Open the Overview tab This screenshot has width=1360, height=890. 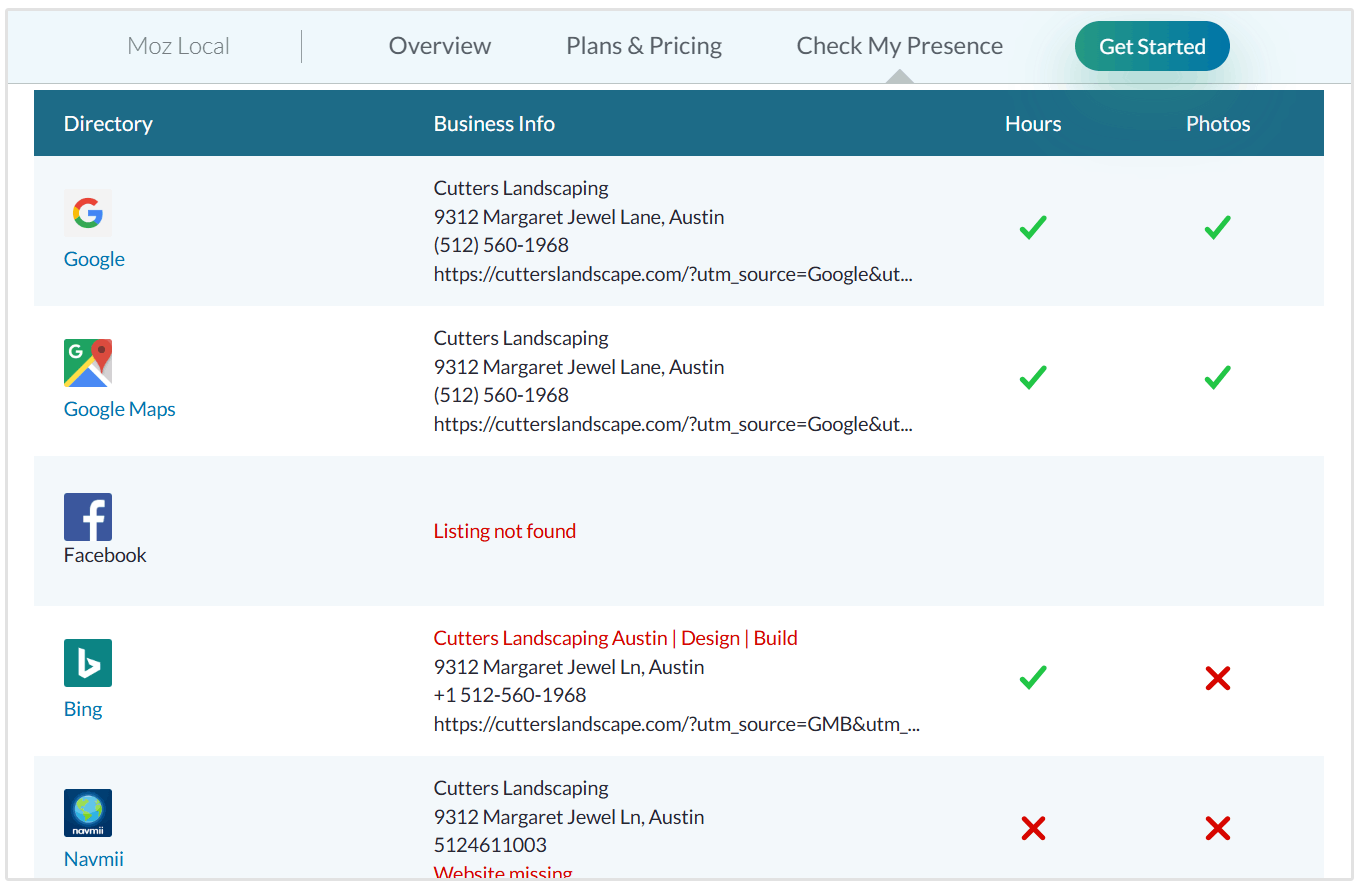pos(440,46)
